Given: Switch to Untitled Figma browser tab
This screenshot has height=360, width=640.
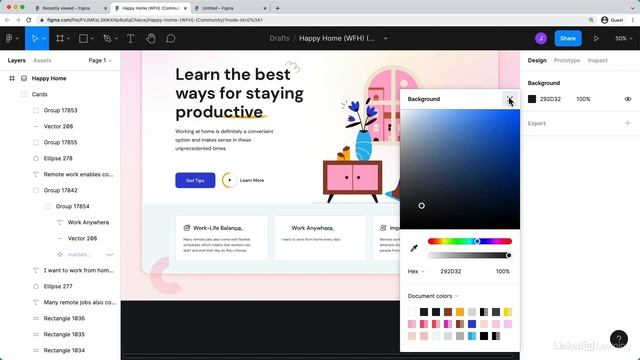Looking at the screenshot, I should [x=229, y=8].
